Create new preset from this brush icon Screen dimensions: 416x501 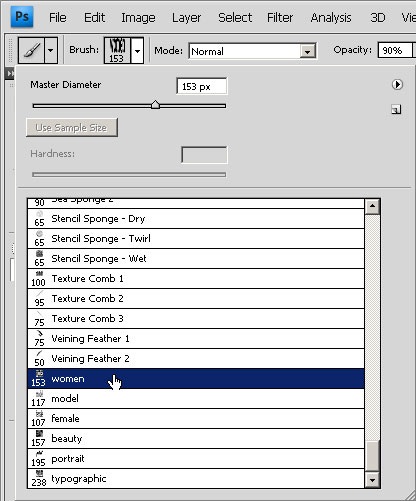(x=396, y=109)
